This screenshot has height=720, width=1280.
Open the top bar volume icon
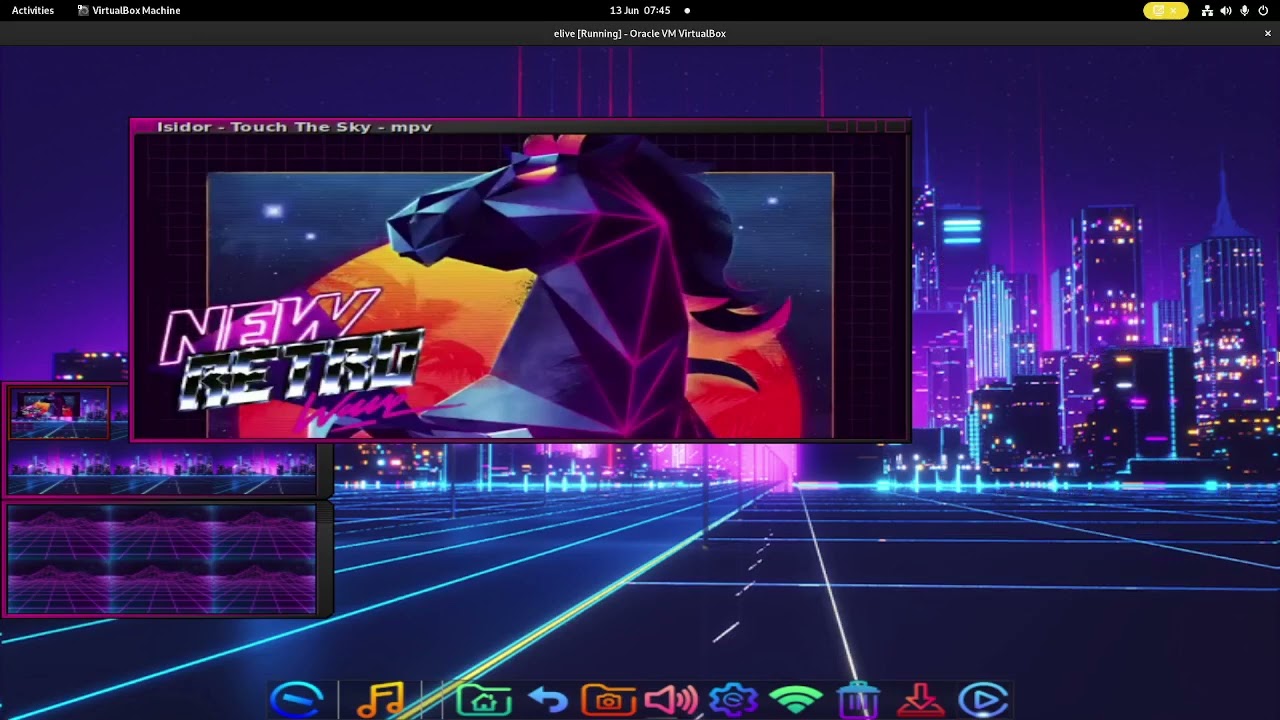[x=1226, y=10]
